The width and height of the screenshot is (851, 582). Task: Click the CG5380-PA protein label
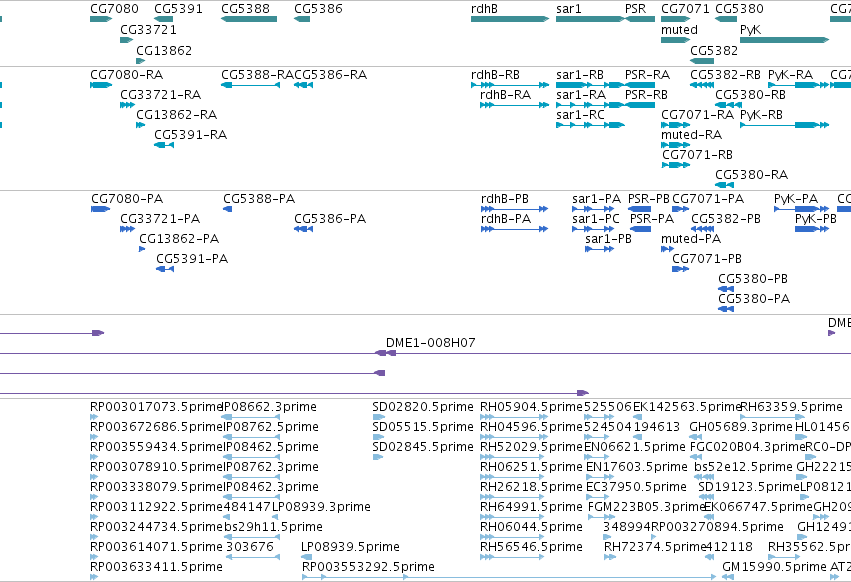click(754, 299)
